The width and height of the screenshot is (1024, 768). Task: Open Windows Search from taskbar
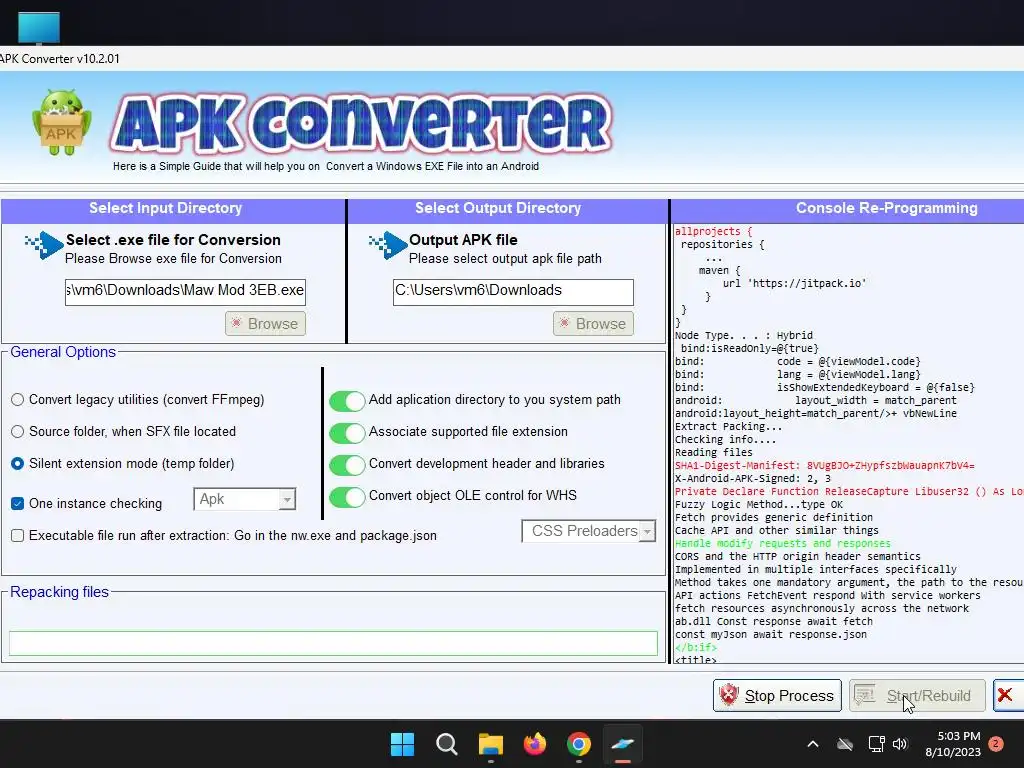click(447, 744)
